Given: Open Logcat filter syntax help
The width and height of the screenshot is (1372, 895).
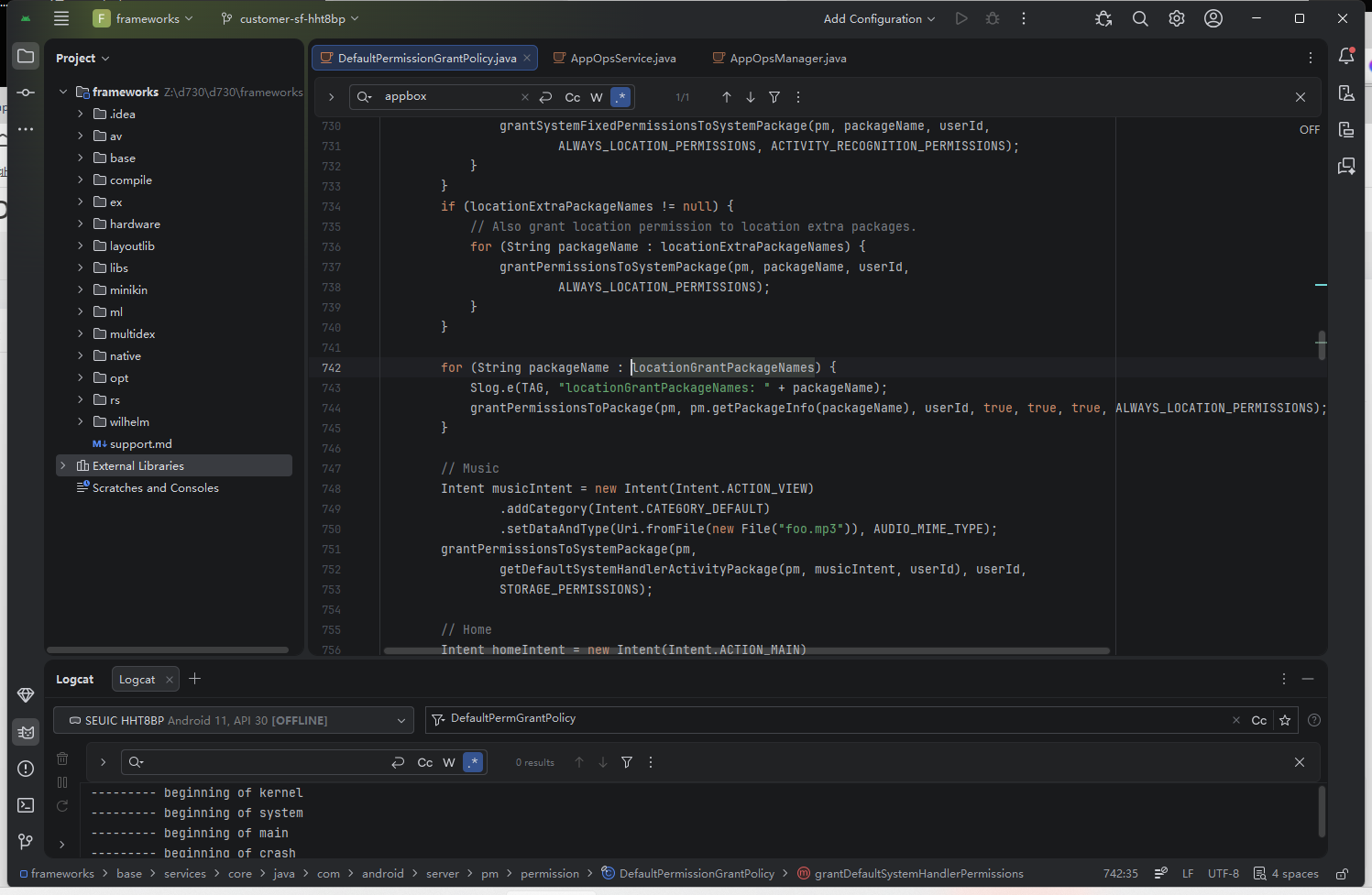Looking at the screenshot, I should (1314, 720).
